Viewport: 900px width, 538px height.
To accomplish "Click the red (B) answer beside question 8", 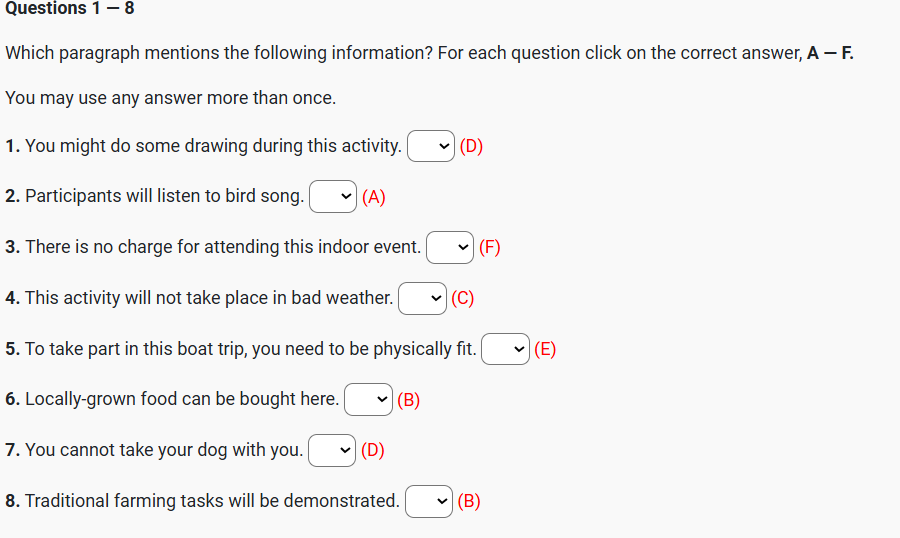I will pos(469,501).
